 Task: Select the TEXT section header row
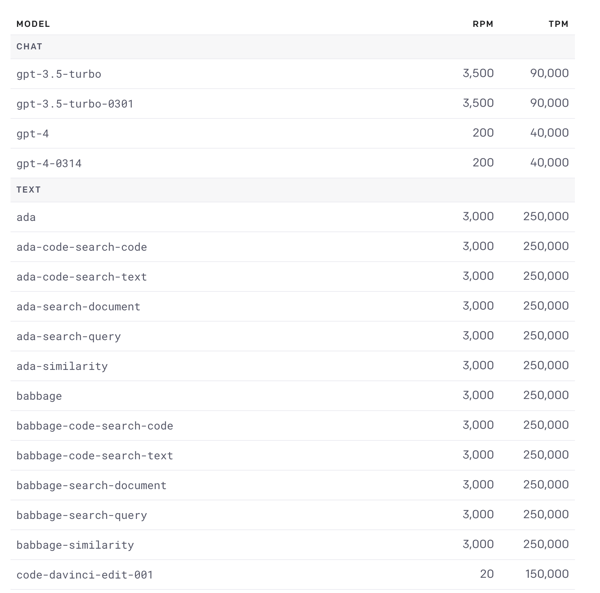pos(292,190)
